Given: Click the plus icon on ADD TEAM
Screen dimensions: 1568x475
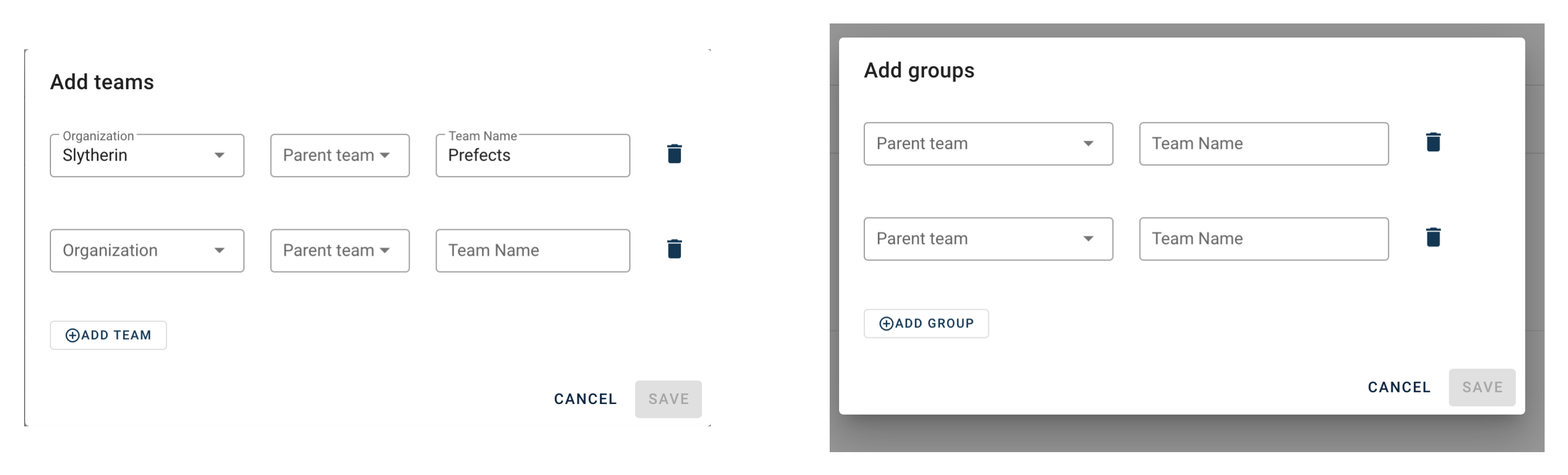Looking at the screenshot, I should [71, 335].
